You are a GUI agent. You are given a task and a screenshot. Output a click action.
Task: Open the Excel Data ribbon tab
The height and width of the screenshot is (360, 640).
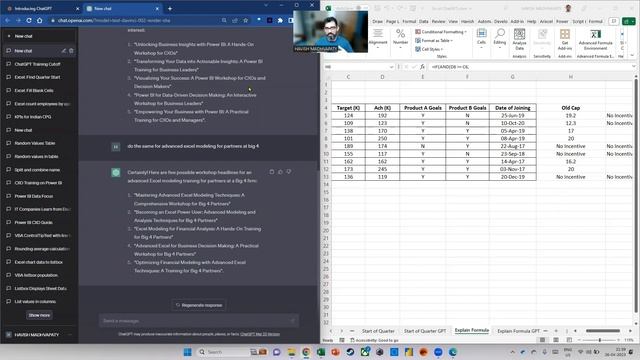424,21
